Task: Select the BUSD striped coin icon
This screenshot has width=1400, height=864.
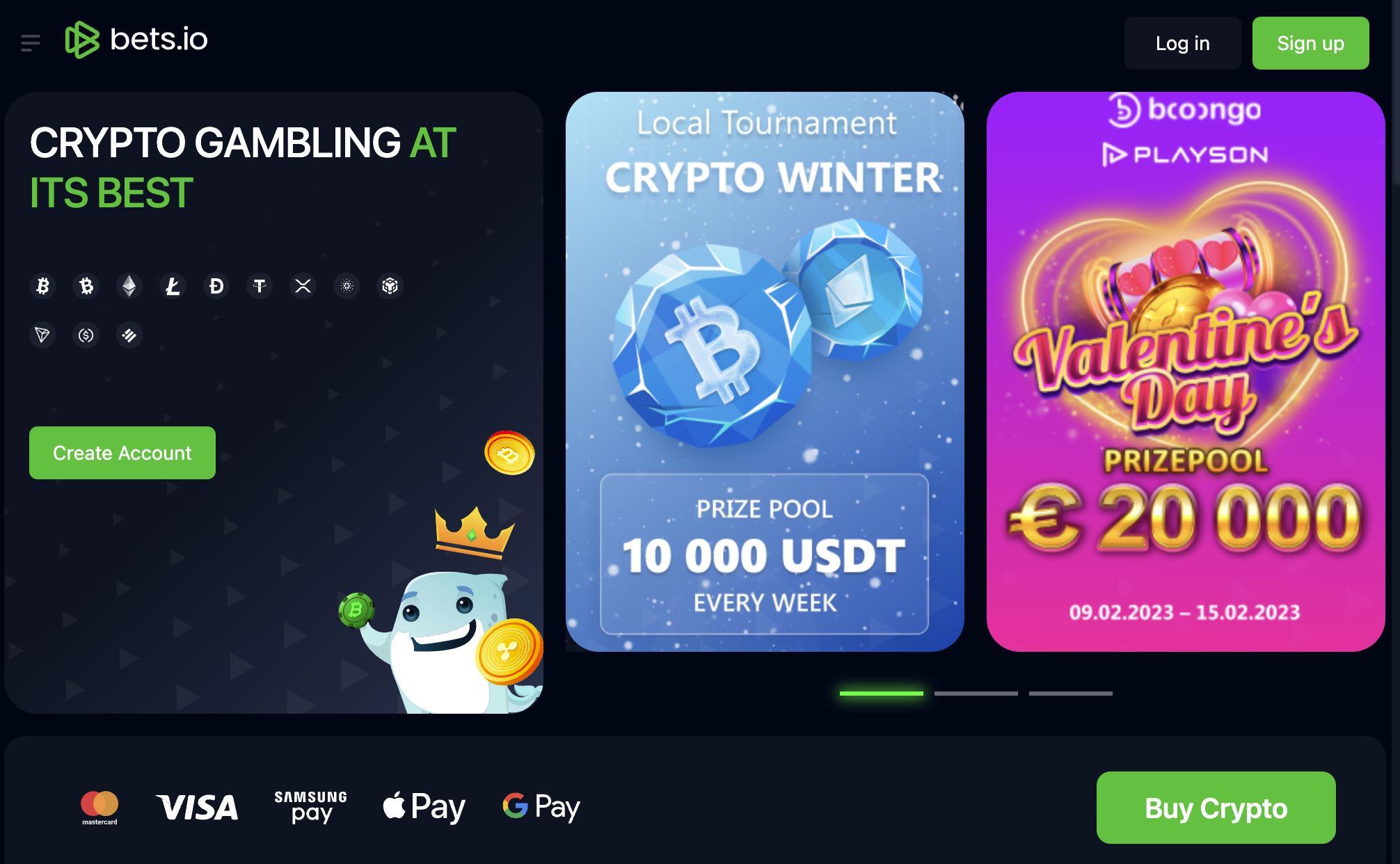Action: tap(129, 335)
